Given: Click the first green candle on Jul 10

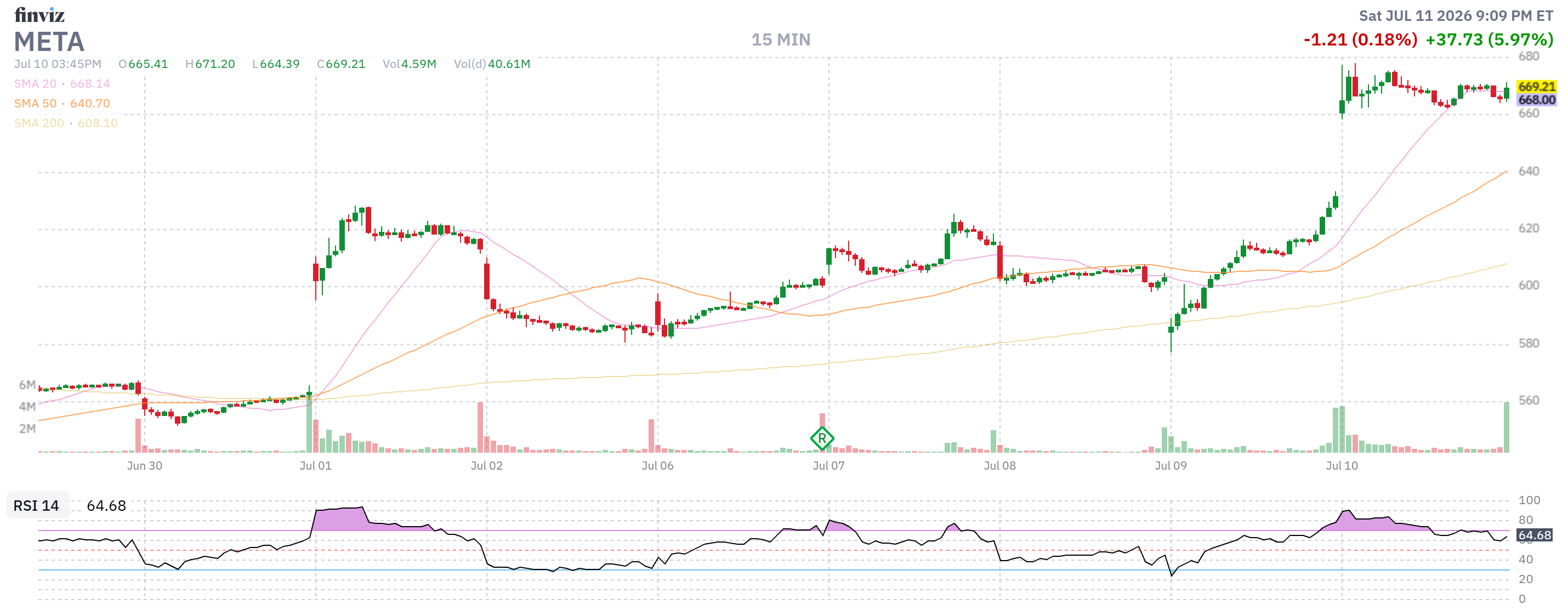Looking at the screenshot, I should 1342,92.
